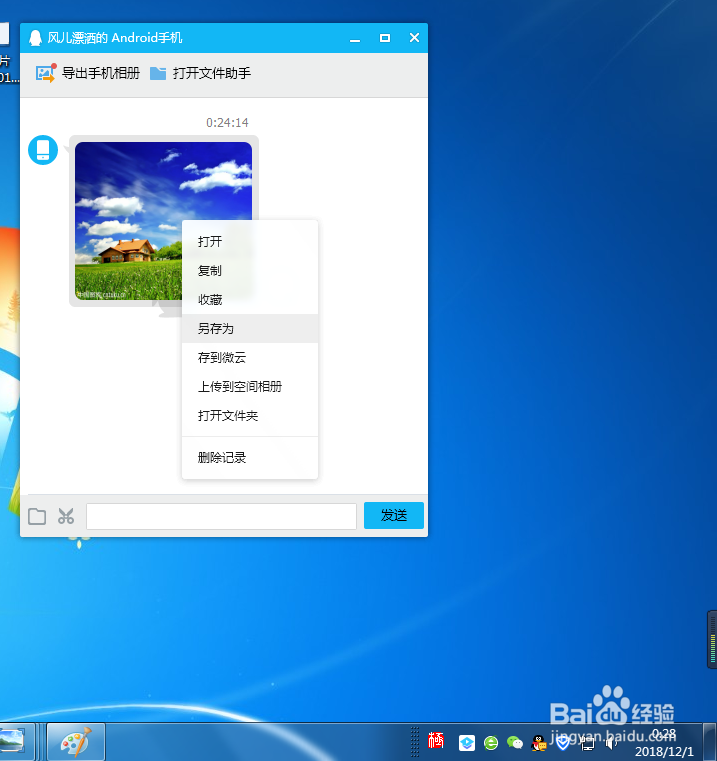The image size is (717, 761).
Task: Click the green 360 browser tray icon
Action: (x=491, y=743)
